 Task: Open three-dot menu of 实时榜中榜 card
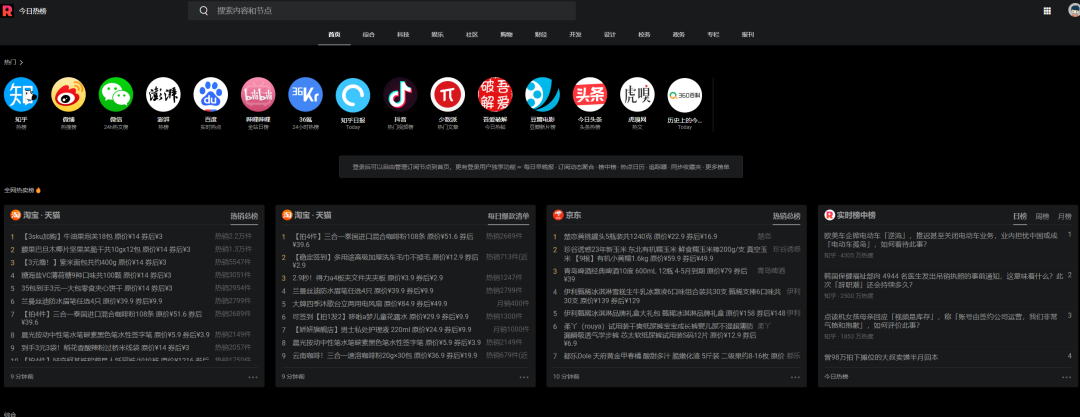1067,377
